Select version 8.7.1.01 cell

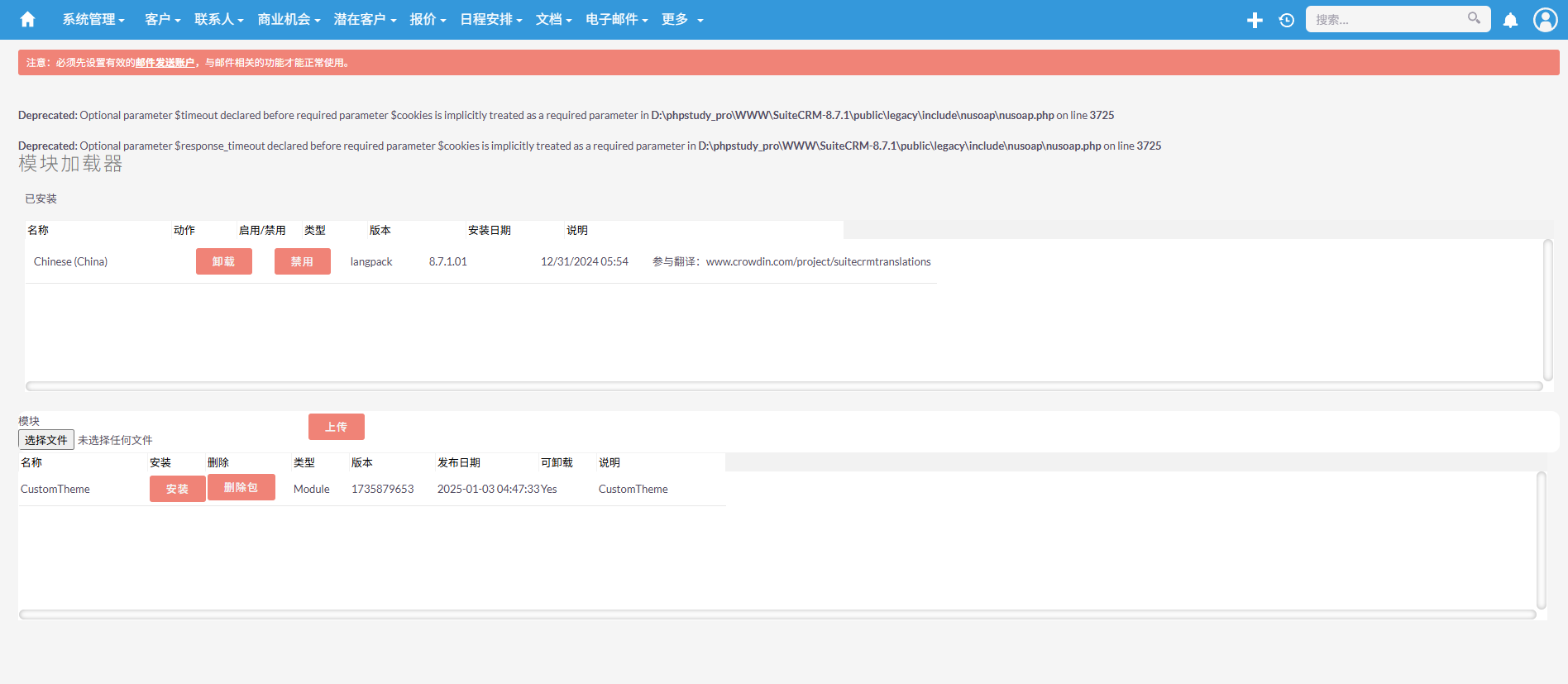[x=448, y=261]
